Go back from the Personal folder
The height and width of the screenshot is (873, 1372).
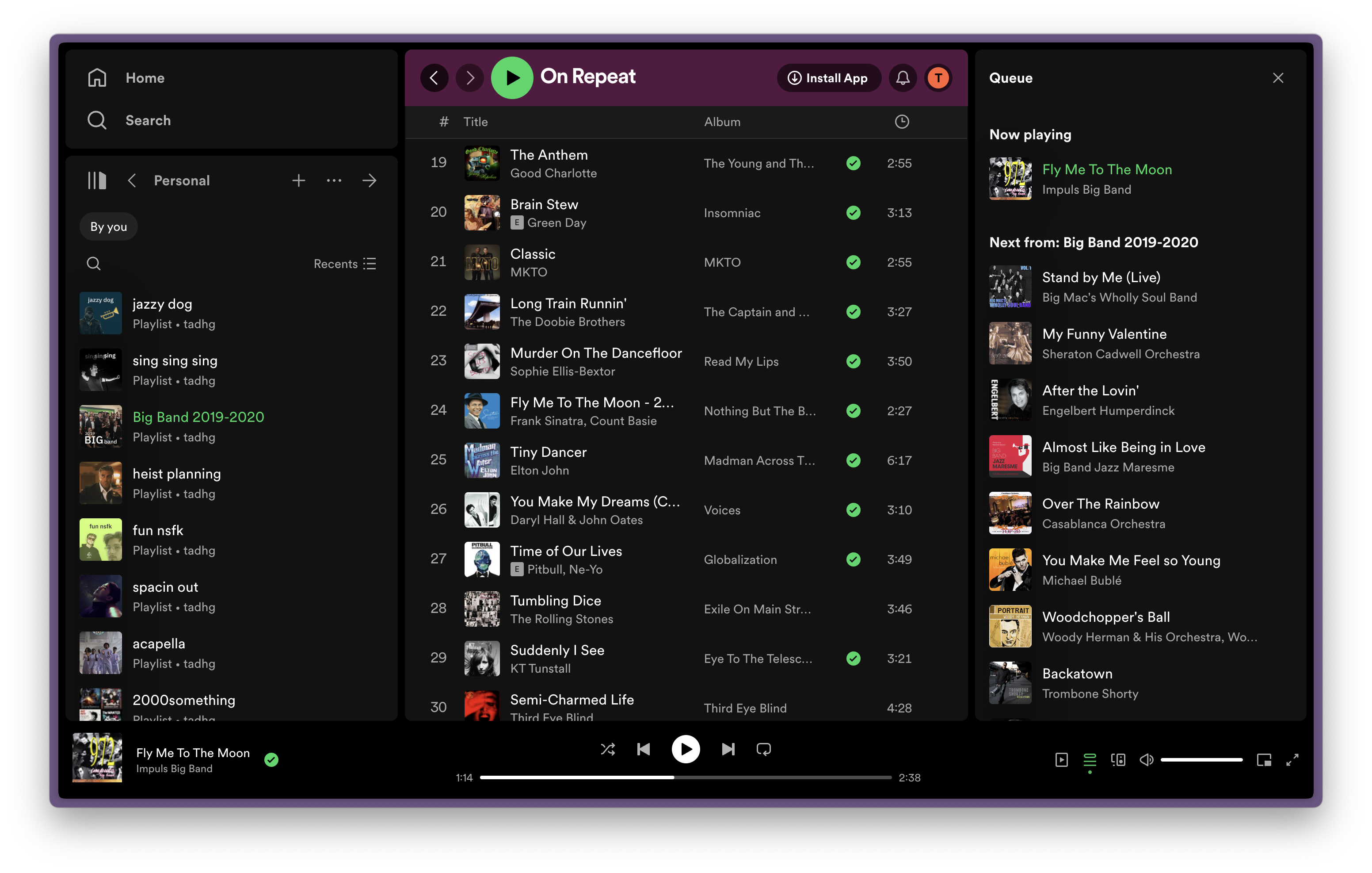[x=132, y=181]
